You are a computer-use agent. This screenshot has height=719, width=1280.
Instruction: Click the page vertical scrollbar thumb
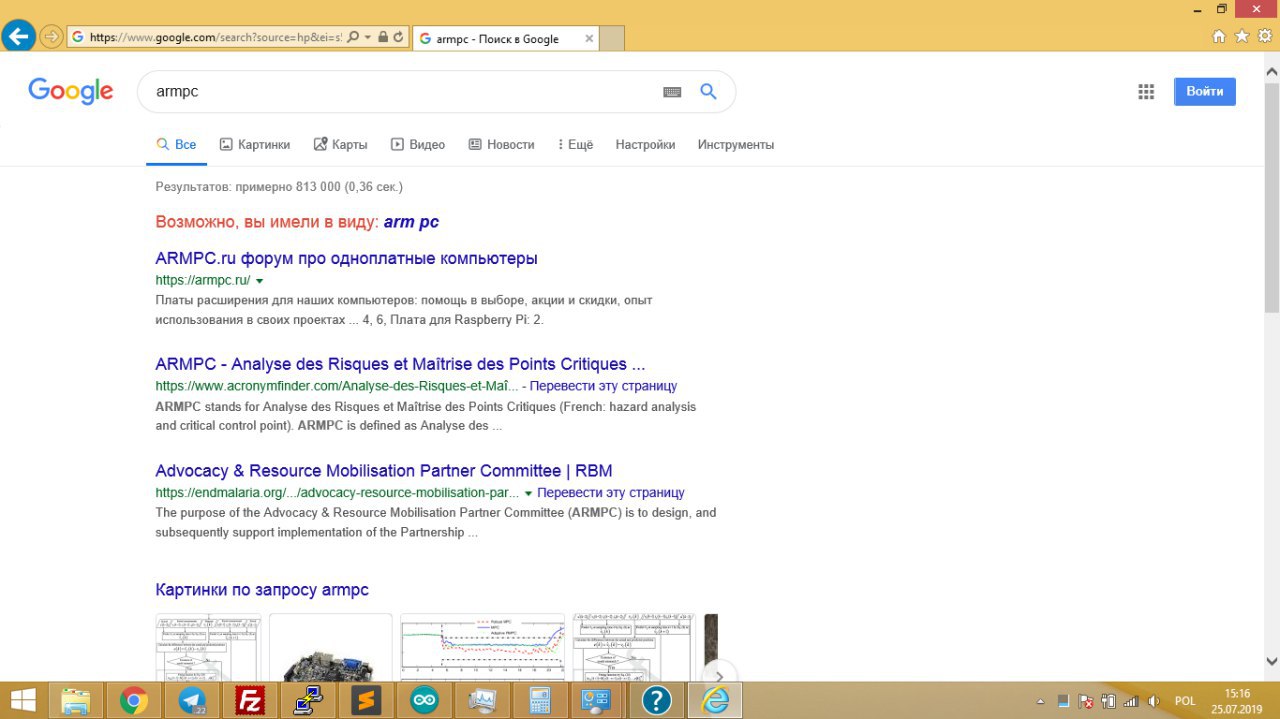1272,197
